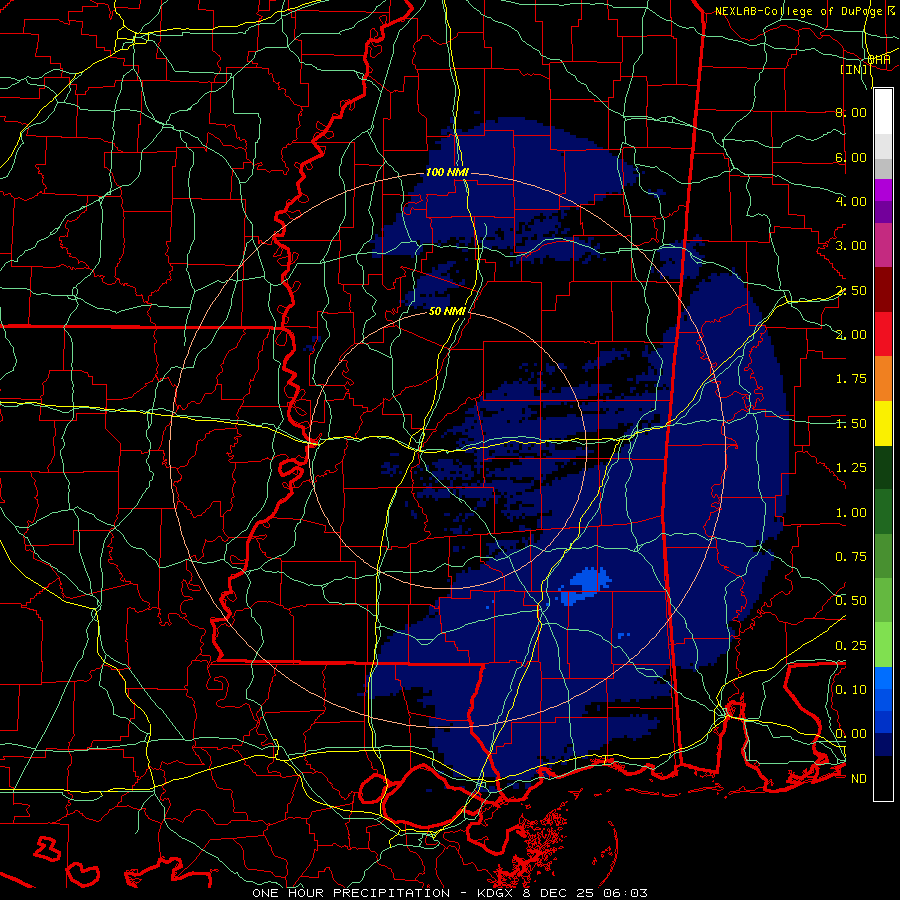Click the 100 NMI range ring label

click(x=447, y=172)
